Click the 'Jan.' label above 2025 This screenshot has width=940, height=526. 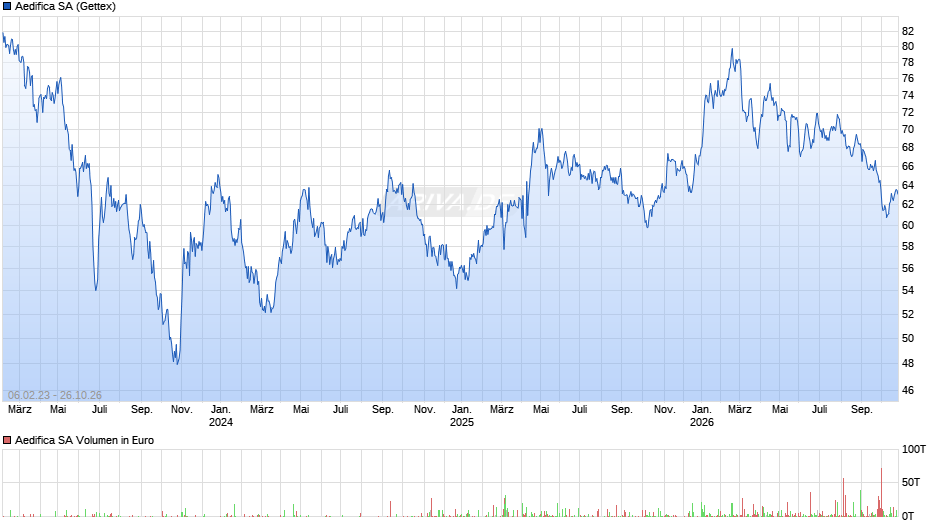462,410
